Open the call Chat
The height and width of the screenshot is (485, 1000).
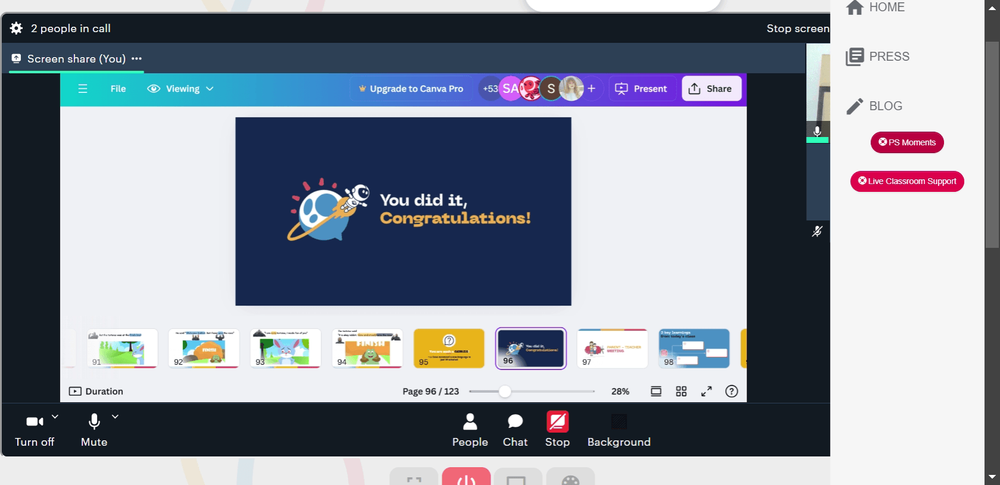coord(515,431)
